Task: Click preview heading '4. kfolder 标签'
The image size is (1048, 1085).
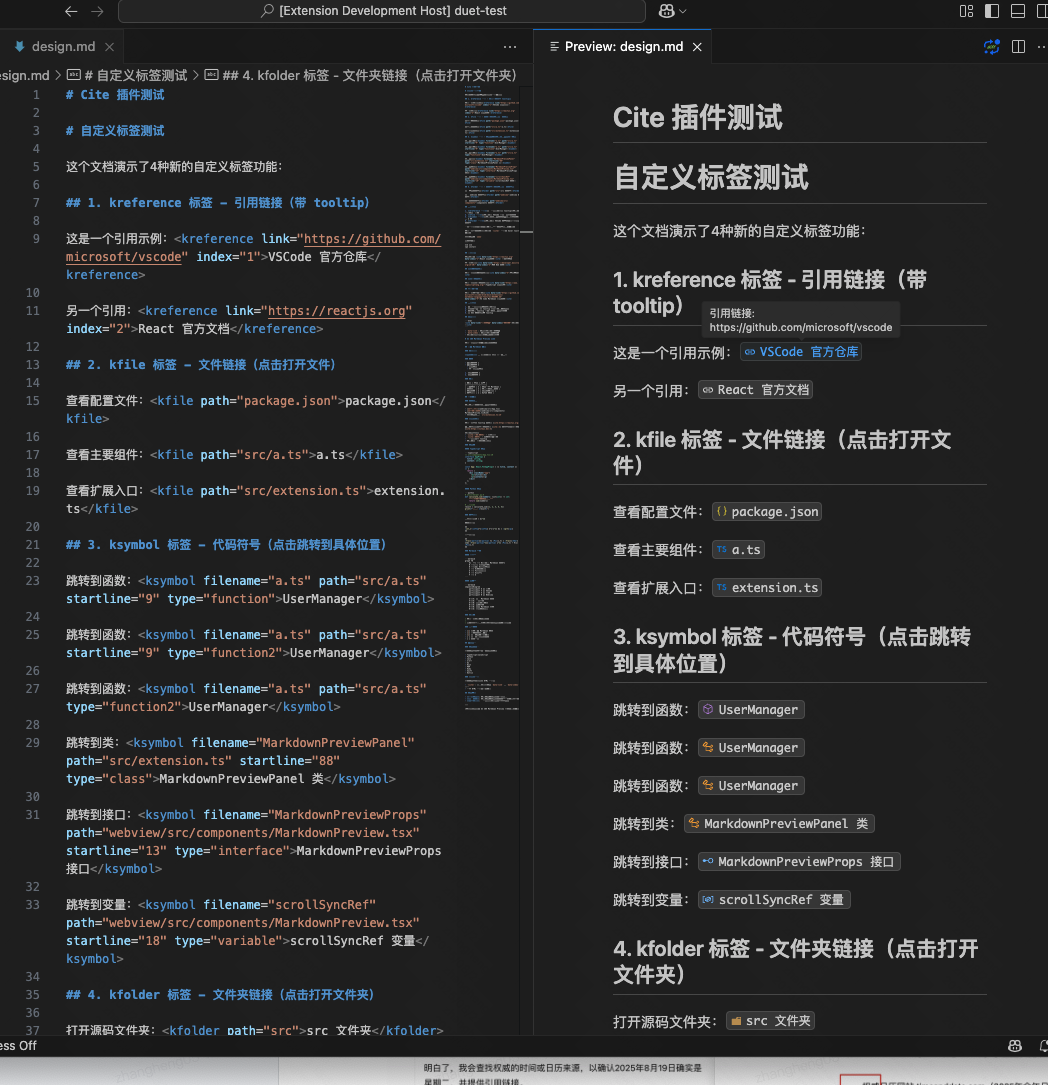Action: tap(795, 961)
